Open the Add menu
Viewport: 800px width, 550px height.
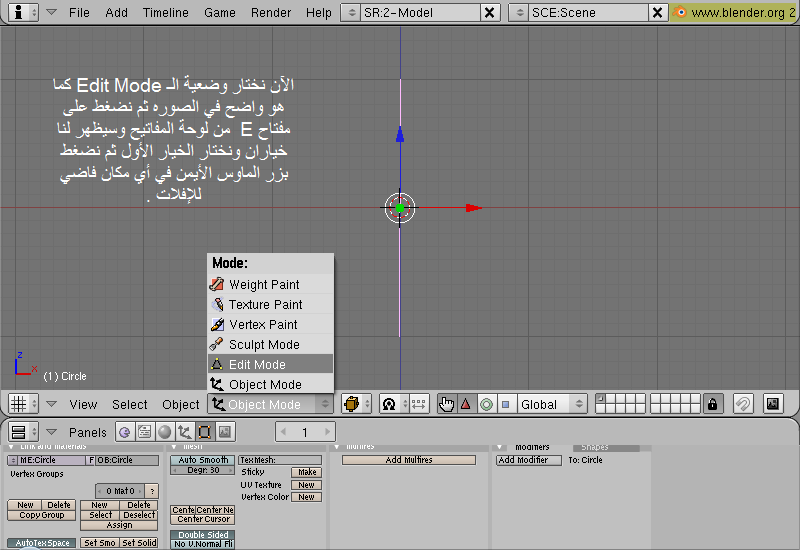click(x=116, y=12)
